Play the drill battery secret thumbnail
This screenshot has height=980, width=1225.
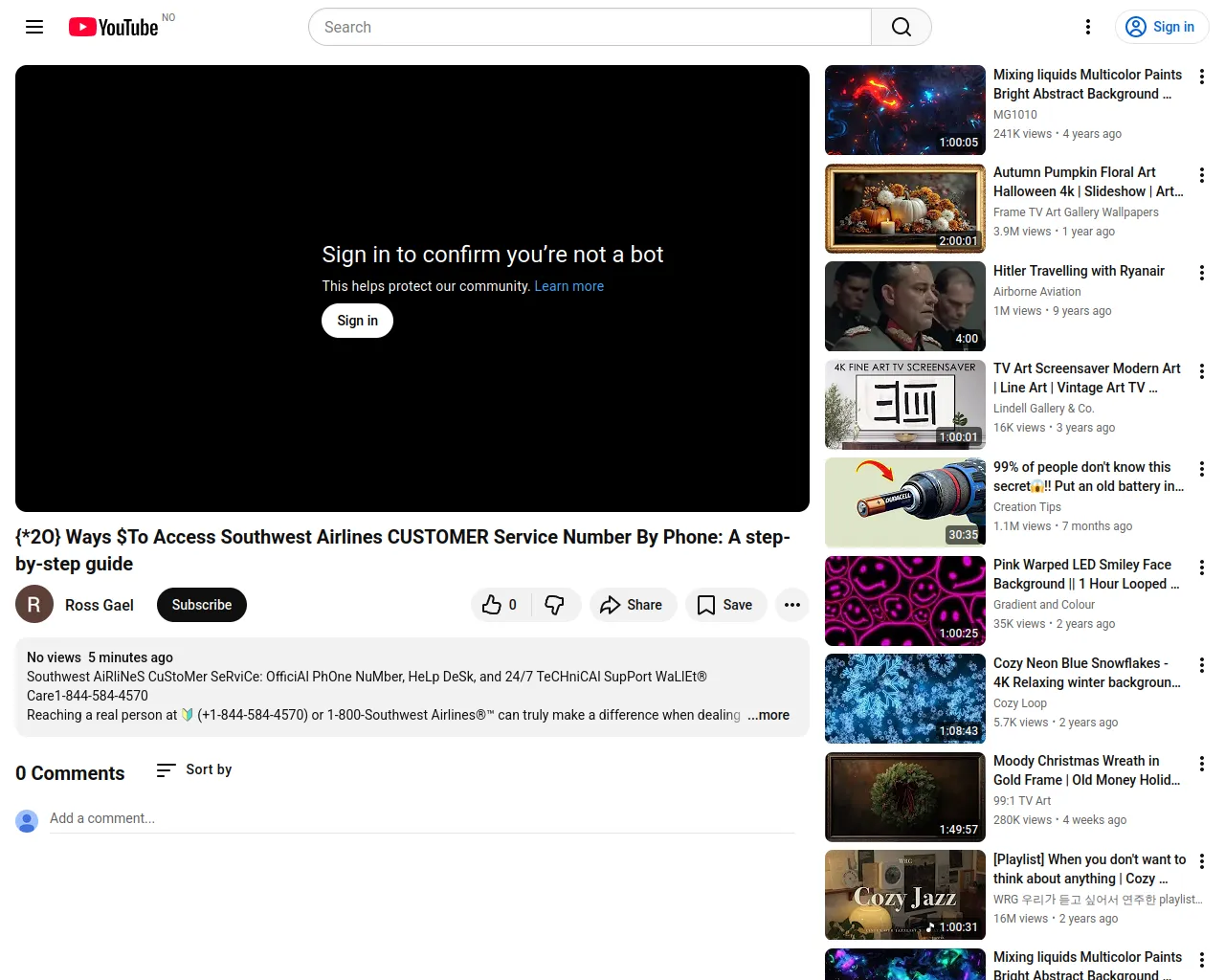pos(905,502)
